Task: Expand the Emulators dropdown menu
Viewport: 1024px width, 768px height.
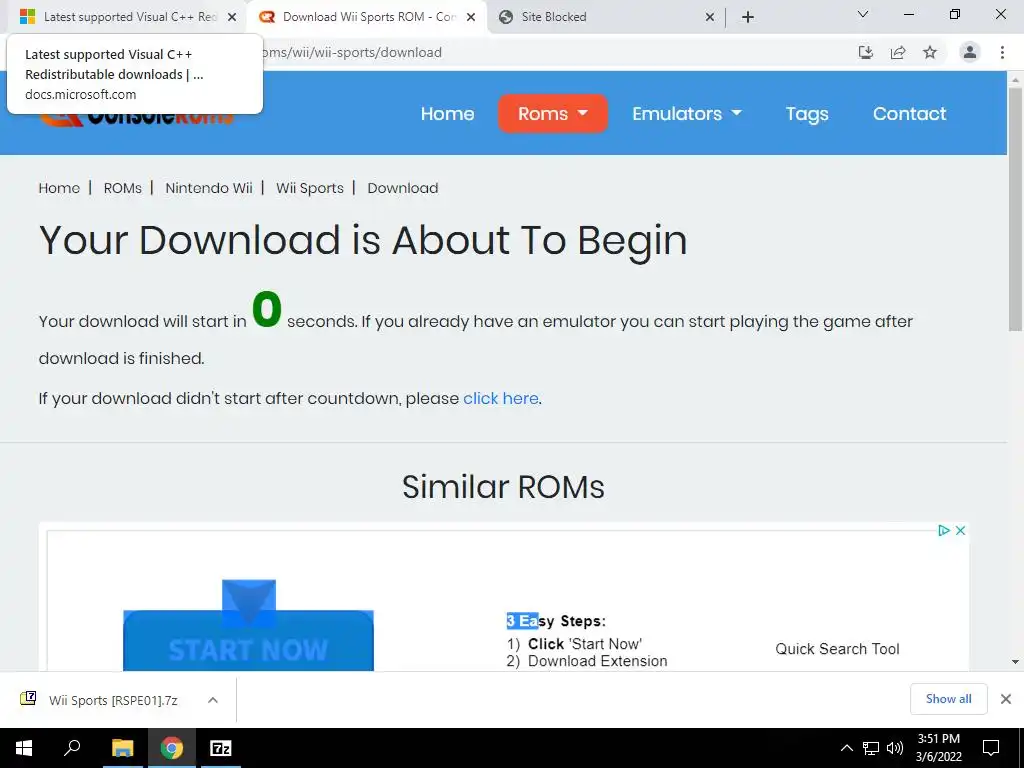Action: pos(687,114)
